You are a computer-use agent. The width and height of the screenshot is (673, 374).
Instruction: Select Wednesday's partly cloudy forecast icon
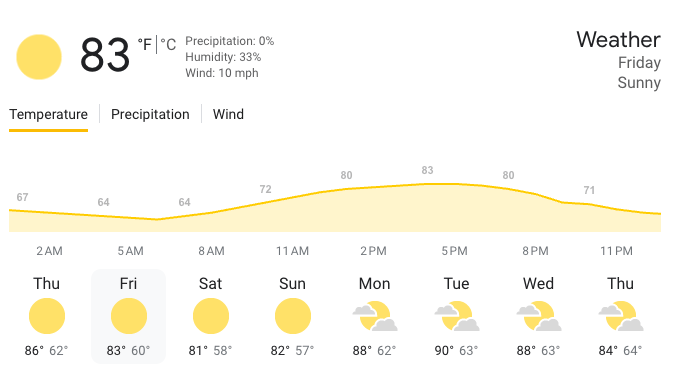(x=539, y=316)
